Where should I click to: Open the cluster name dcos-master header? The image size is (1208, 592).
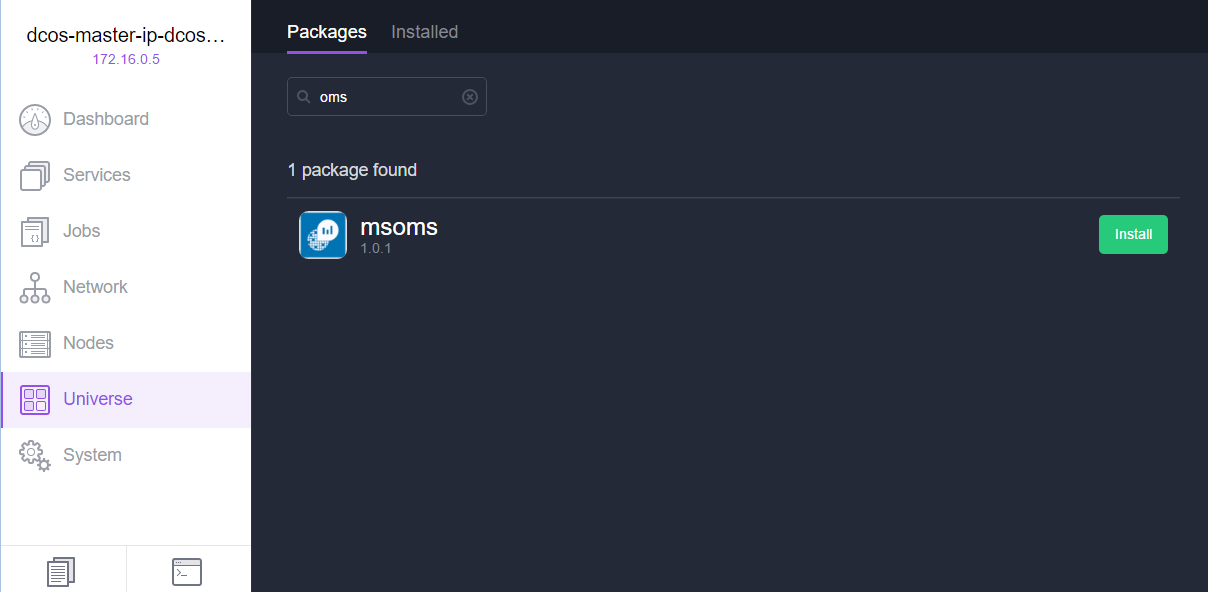coord(126,36)
